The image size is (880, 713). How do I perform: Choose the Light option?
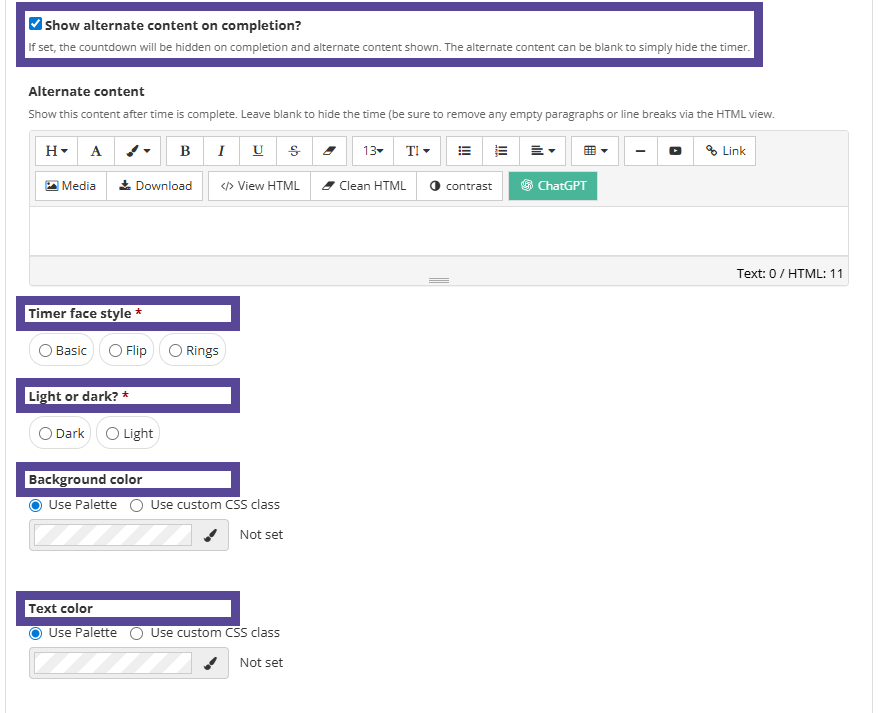pyautogui.click(x=128, y=433)
